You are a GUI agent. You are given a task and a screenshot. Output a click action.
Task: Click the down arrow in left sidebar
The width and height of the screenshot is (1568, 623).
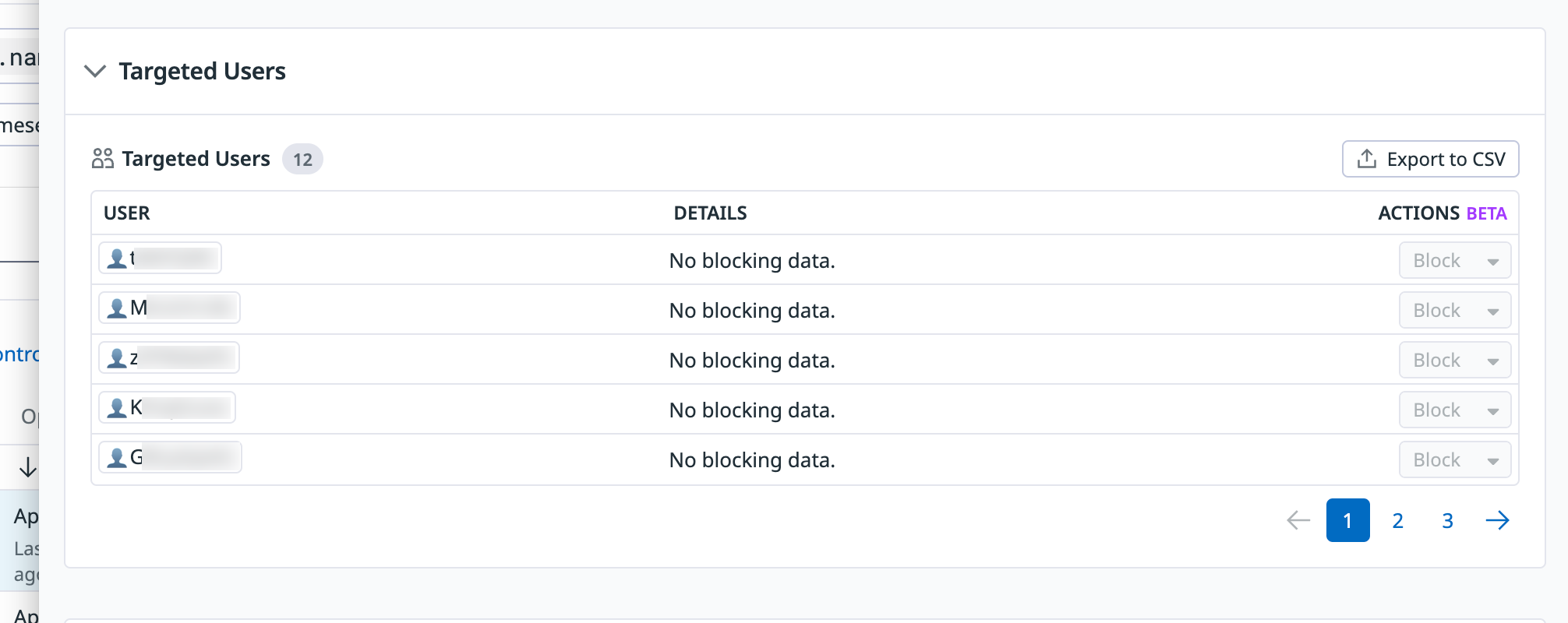28,467
